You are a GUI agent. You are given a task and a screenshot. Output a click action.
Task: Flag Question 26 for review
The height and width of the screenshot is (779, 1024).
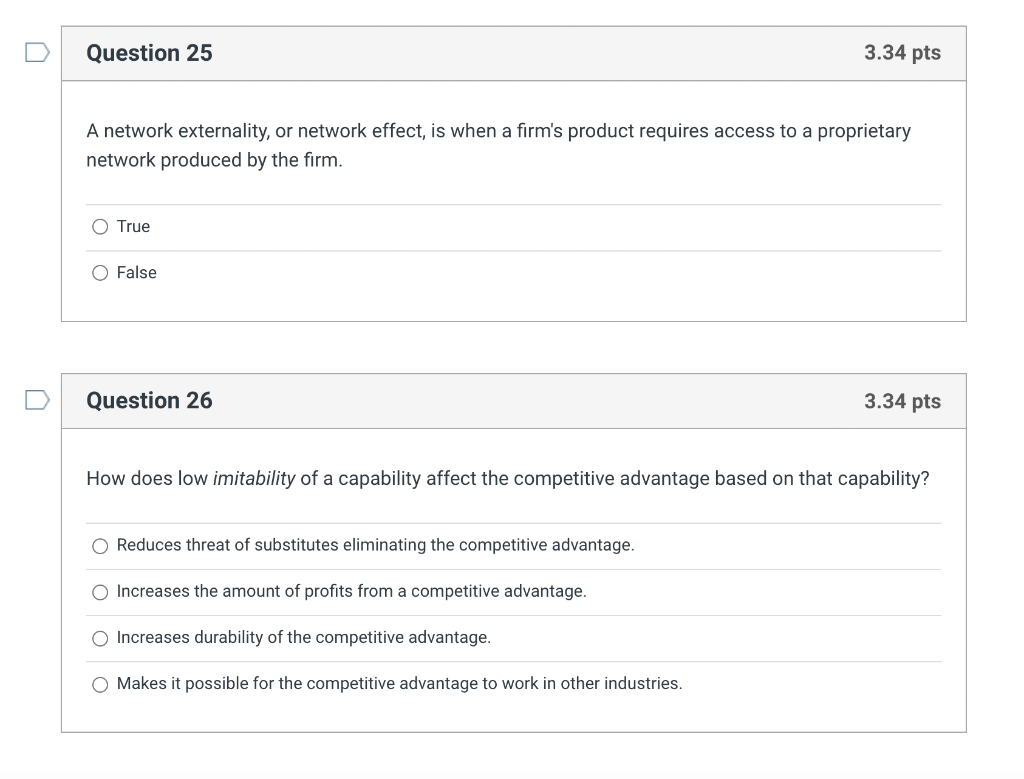click(36, 399)
